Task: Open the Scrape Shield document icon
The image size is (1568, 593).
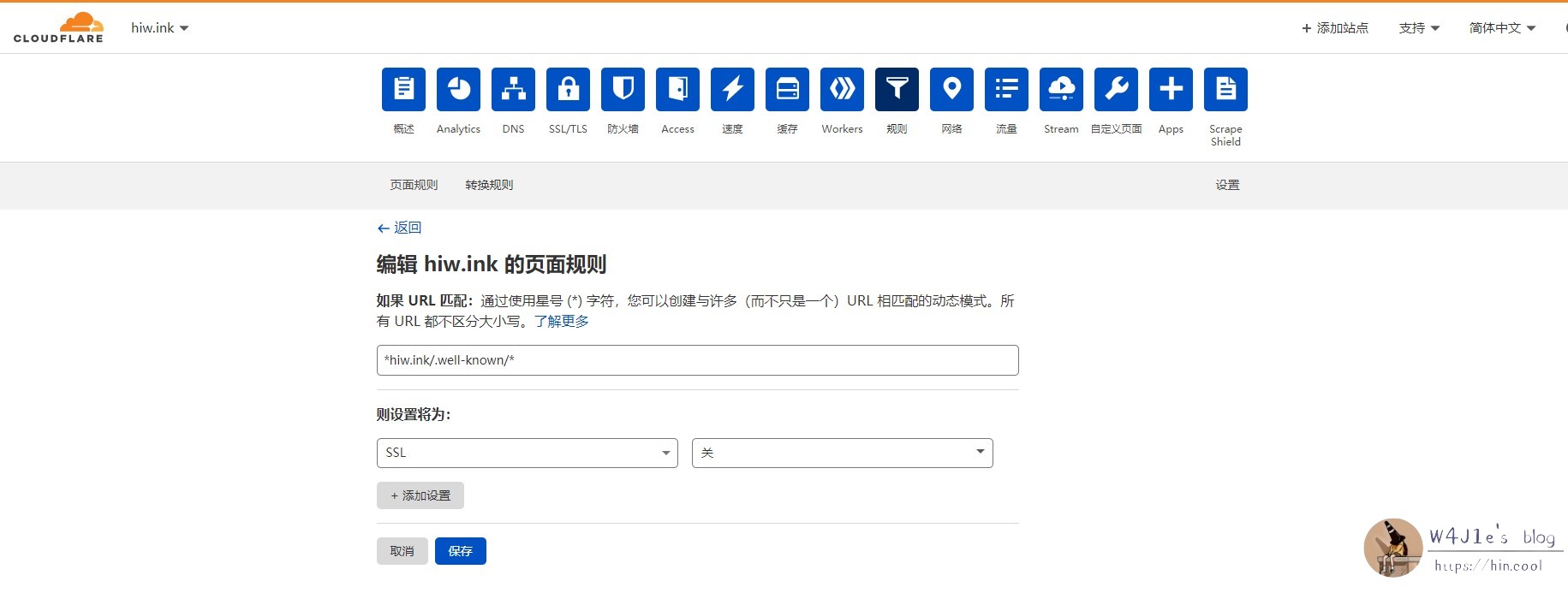Action: (x=1225, y=90)
